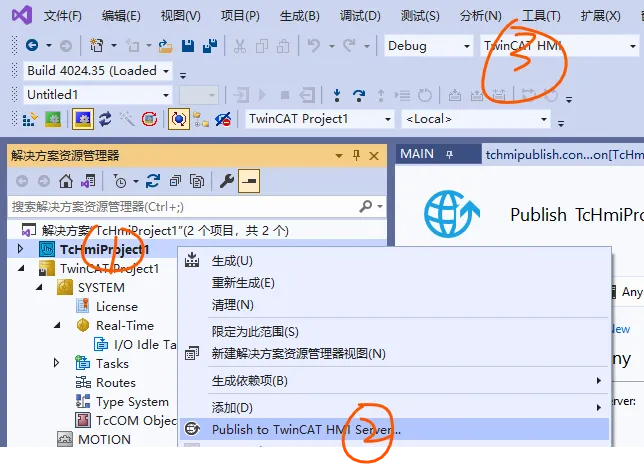Open the 生成(B) menu

(299, 16)
